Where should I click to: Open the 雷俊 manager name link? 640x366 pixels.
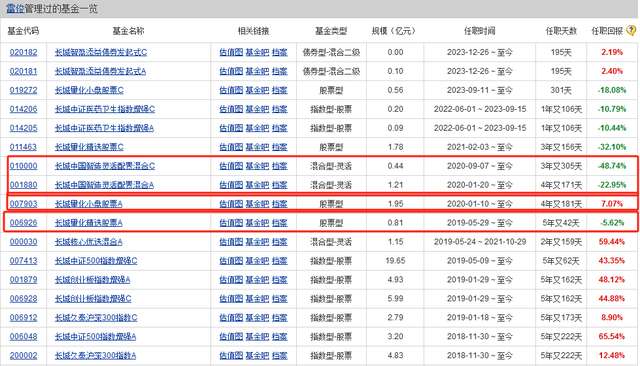click(x=15, y=9)
